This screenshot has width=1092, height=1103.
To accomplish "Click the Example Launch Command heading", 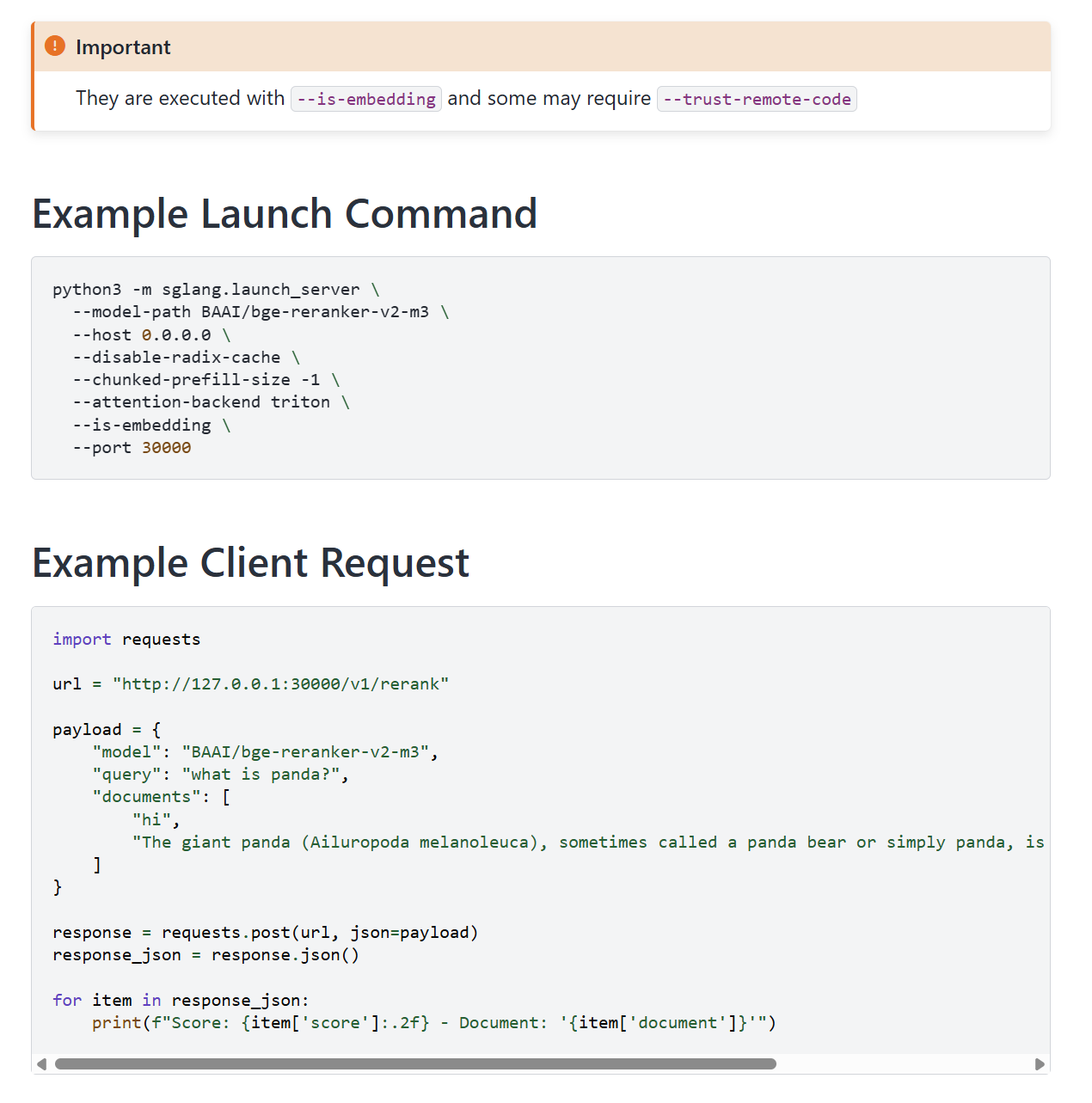I will 285,213.
